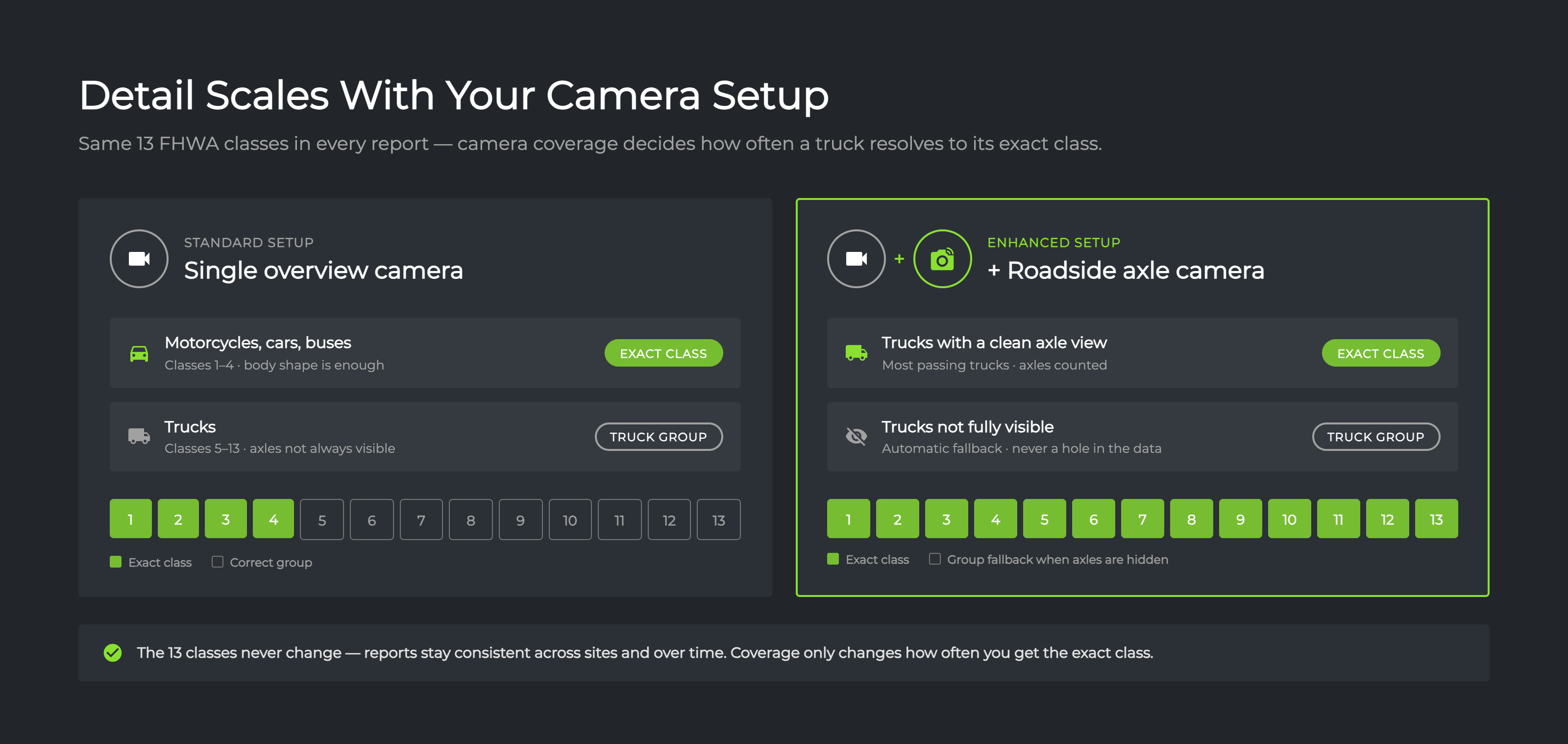Select outlined class 10 tile in Standard Setup
The image size is (1568, 744).
pos(570,520)
